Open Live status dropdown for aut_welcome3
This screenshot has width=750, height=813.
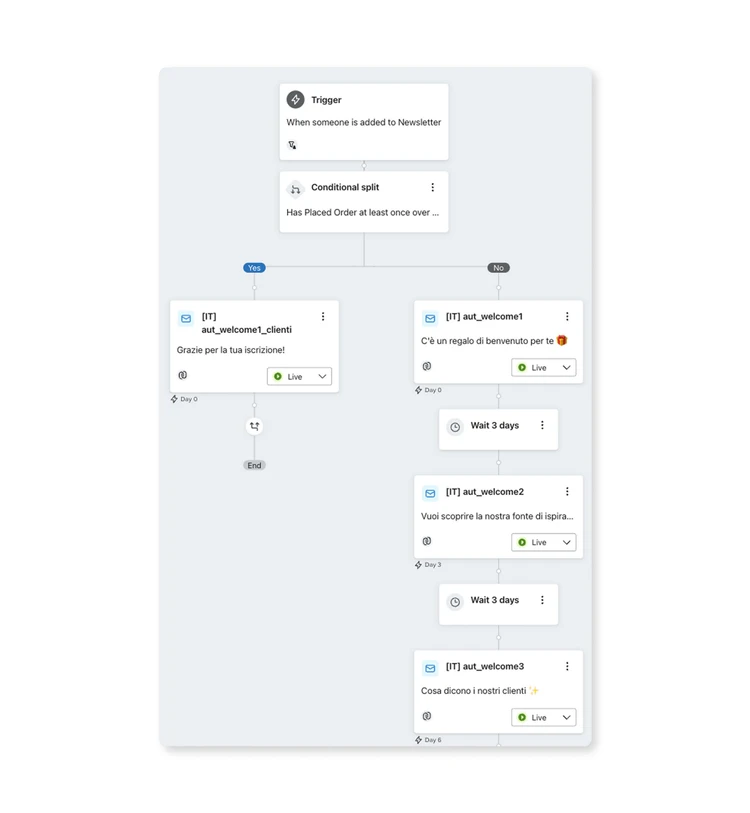[x=544, y=718]
